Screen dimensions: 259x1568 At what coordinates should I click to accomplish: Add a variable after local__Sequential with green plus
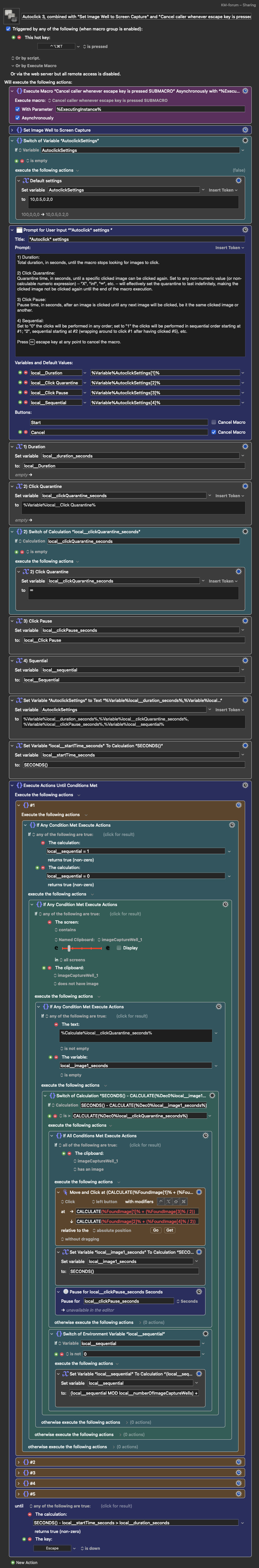pyautogui.click(x=20, y=402)
